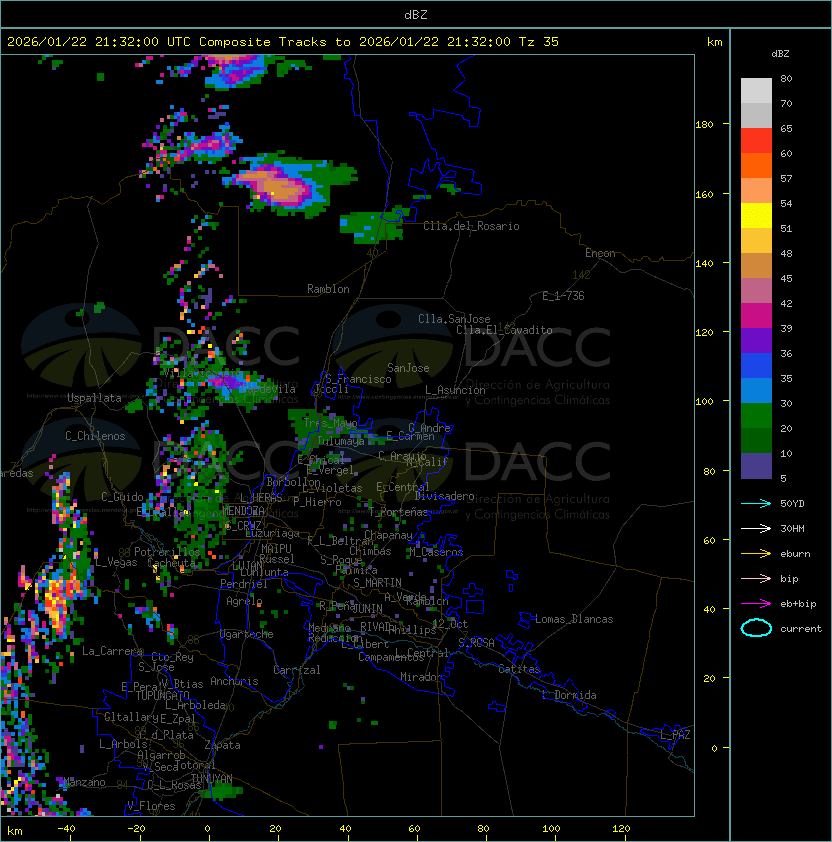Select the magenta 39-42 dBZ legend swatch
This screenshot has width=832, height=842.
[x=756, y=316]
